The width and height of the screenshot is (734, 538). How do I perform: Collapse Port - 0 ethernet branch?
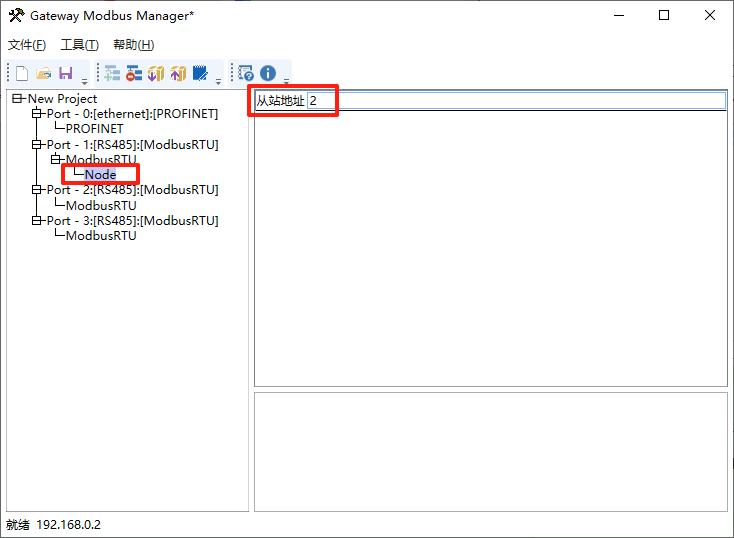(37, 113)
